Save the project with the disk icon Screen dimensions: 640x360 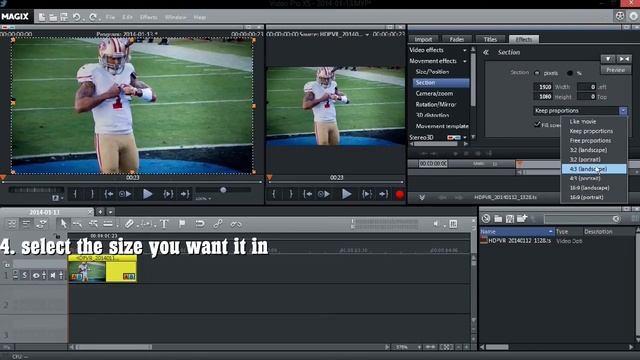pyautogui.click(x=64, y=17)
